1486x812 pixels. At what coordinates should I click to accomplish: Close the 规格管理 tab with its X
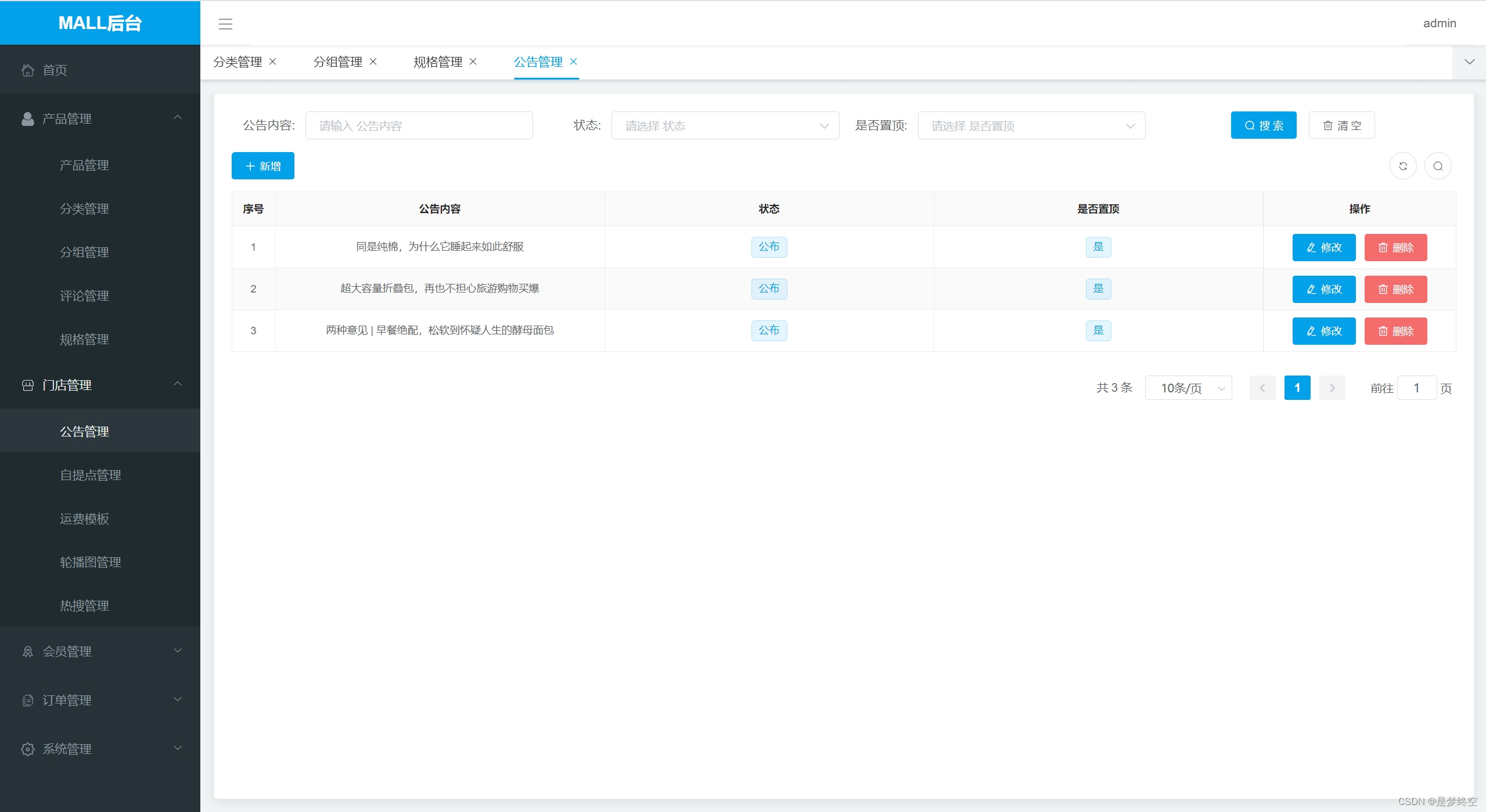[473, 62]
